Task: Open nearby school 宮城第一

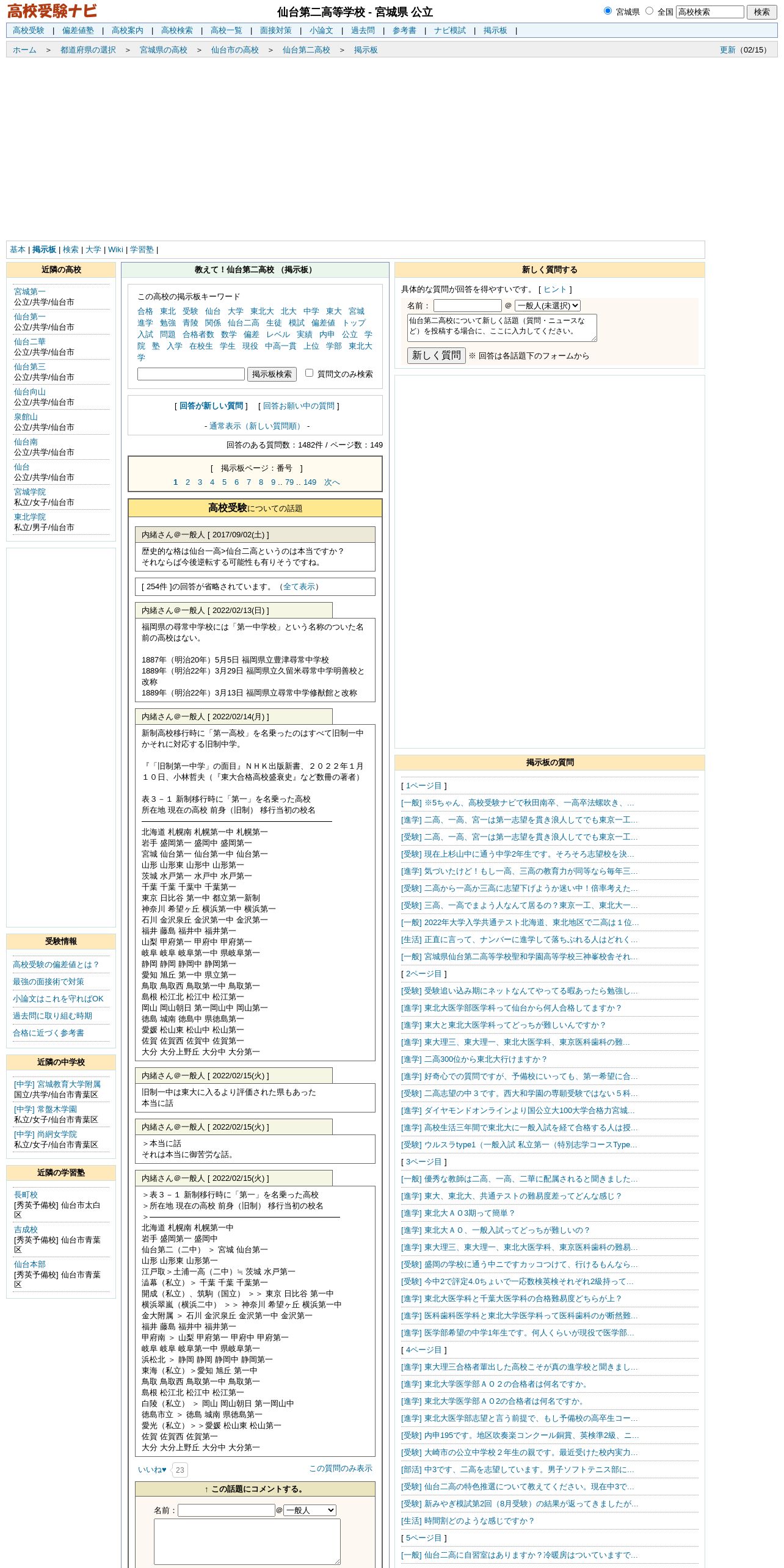Action: coord(30,292)
